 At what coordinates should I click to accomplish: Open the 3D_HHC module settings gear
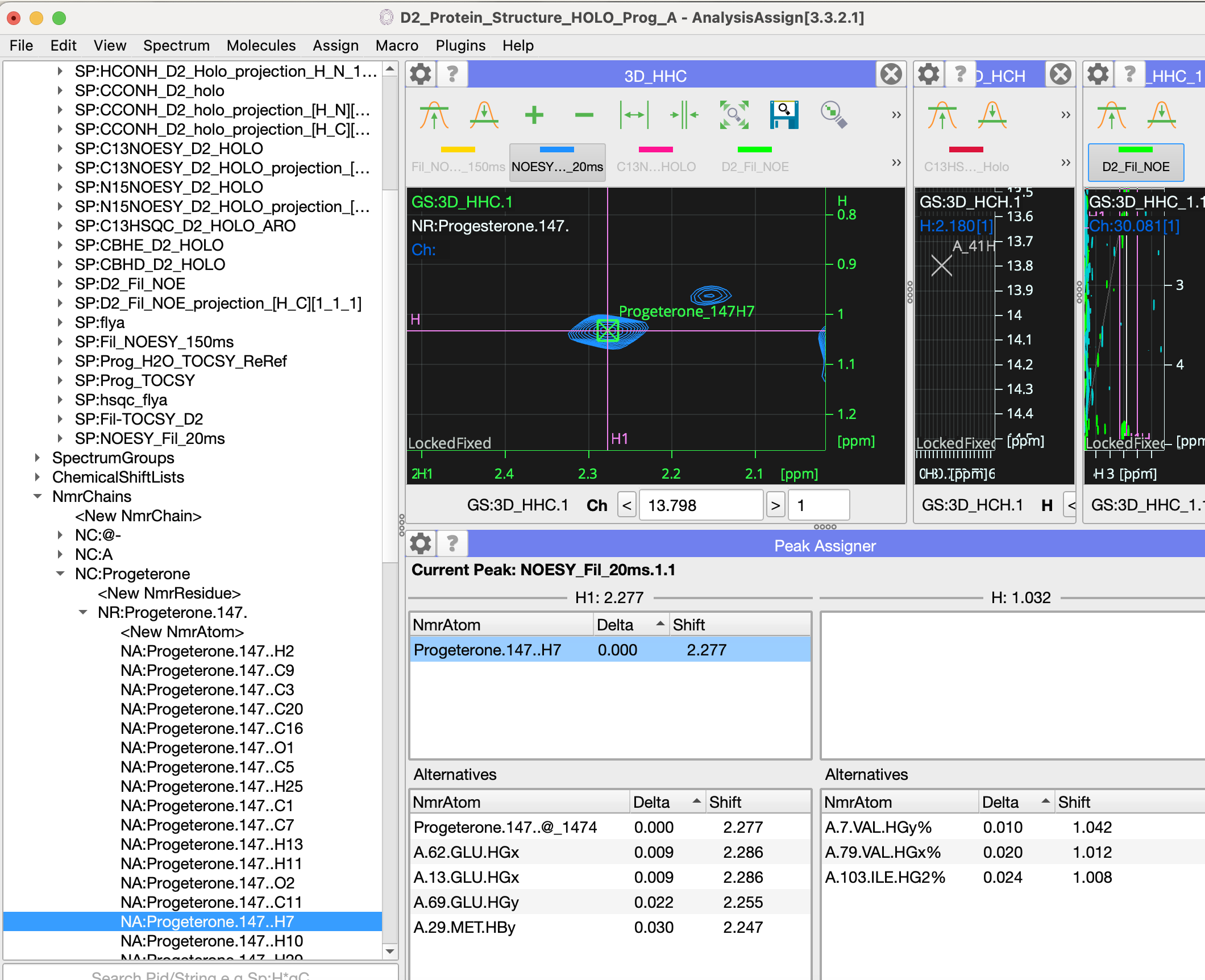[x=421, y=74]
